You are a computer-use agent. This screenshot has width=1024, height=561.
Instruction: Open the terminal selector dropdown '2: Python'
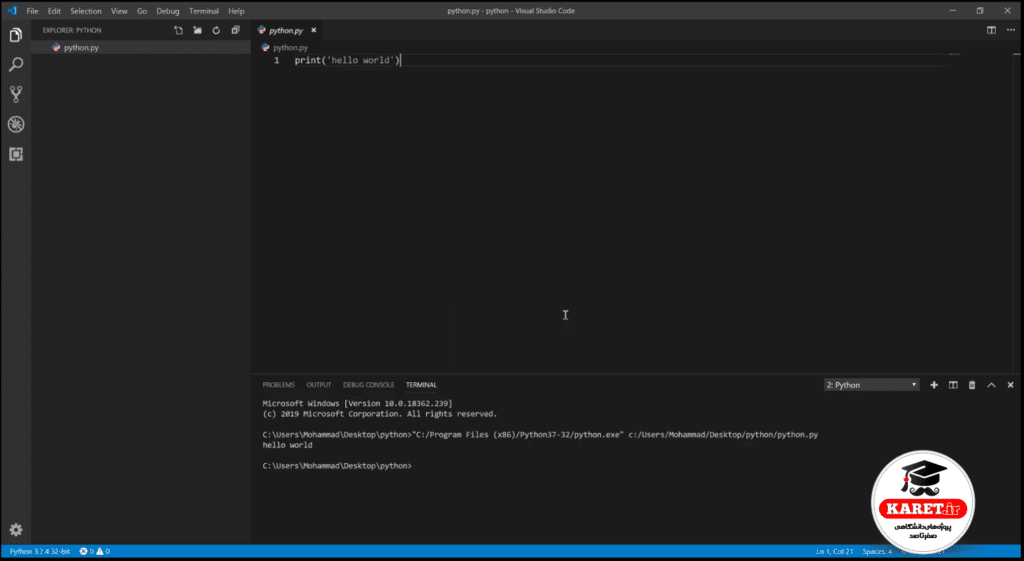[x=871, y=385]
